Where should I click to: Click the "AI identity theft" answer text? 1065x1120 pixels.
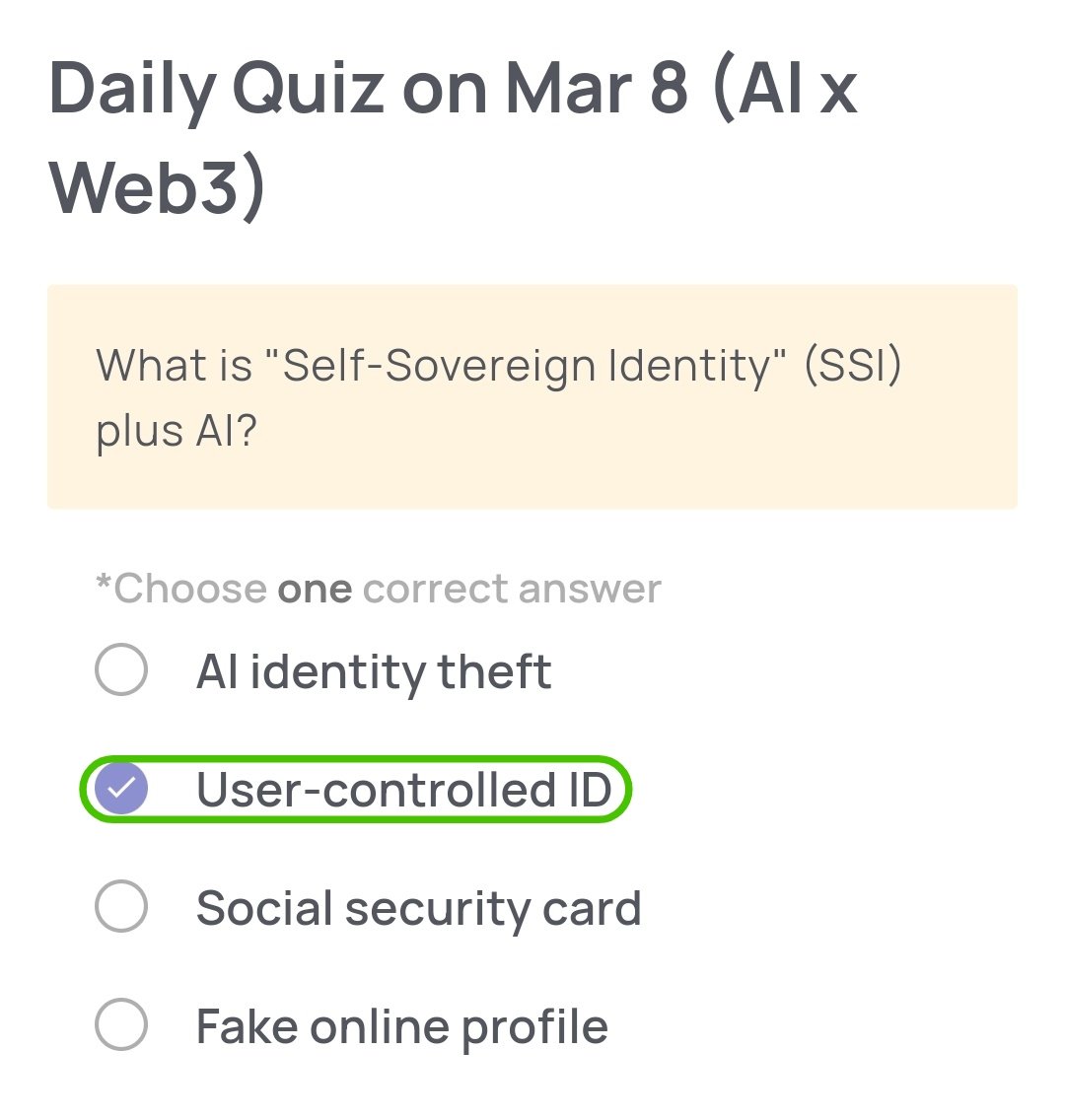[x=374, y=672]
